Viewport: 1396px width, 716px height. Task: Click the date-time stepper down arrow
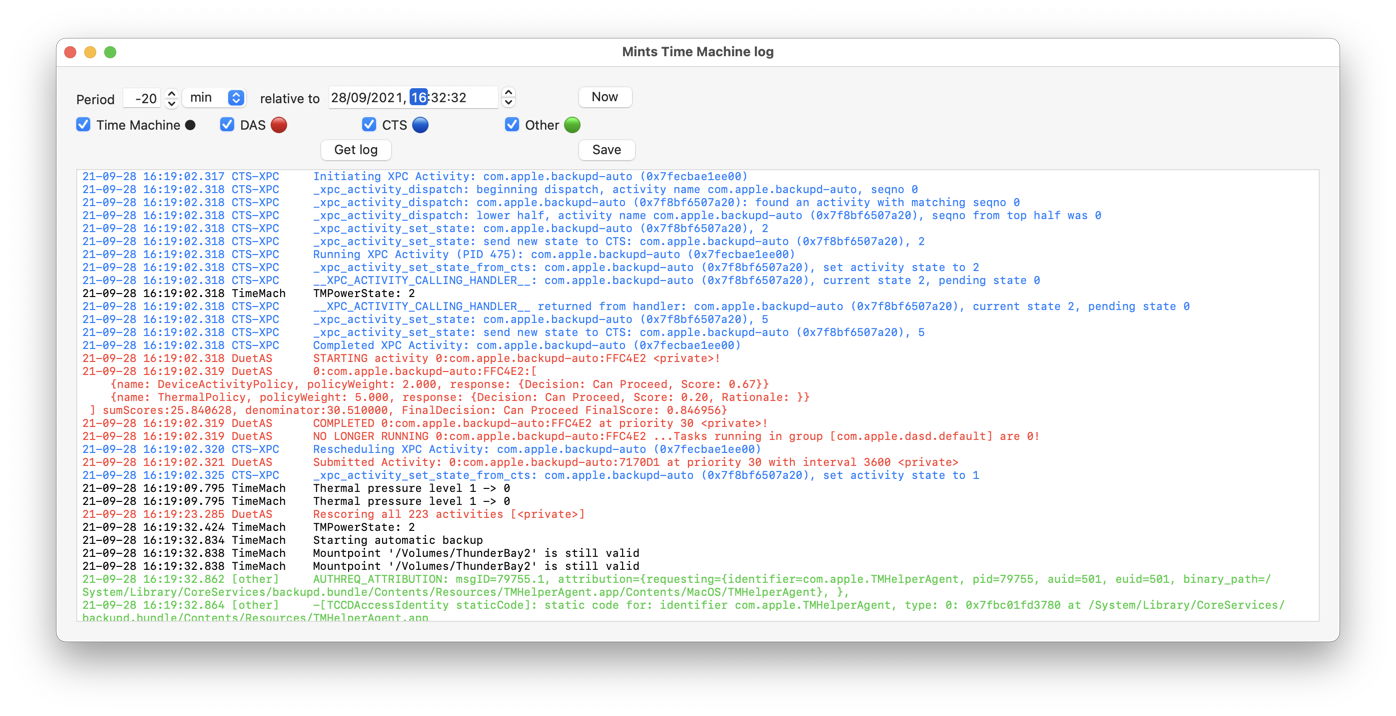[508, 103]
